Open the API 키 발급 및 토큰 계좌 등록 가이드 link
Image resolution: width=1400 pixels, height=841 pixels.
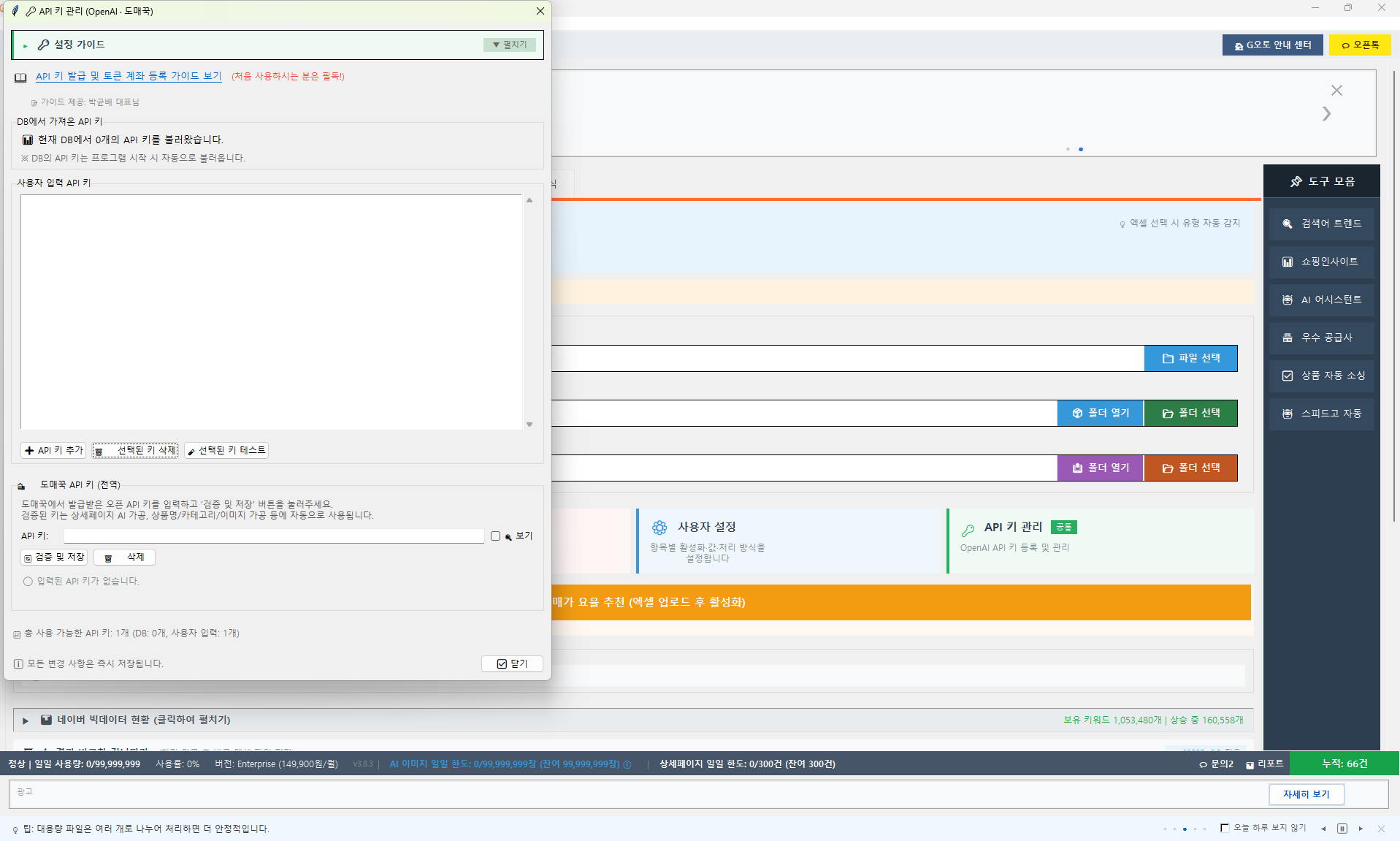point(129,76)
